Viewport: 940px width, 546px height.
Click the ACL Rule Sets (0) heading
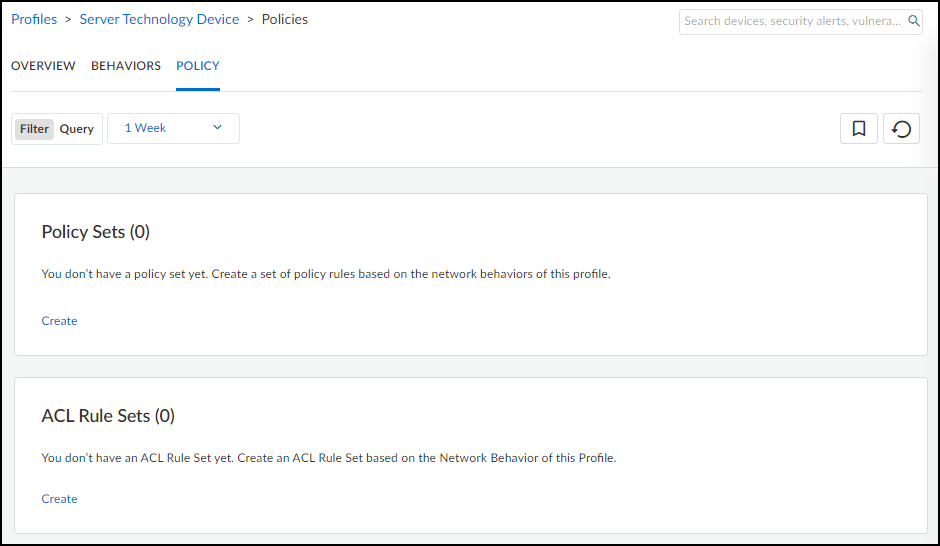click(108, 416)
